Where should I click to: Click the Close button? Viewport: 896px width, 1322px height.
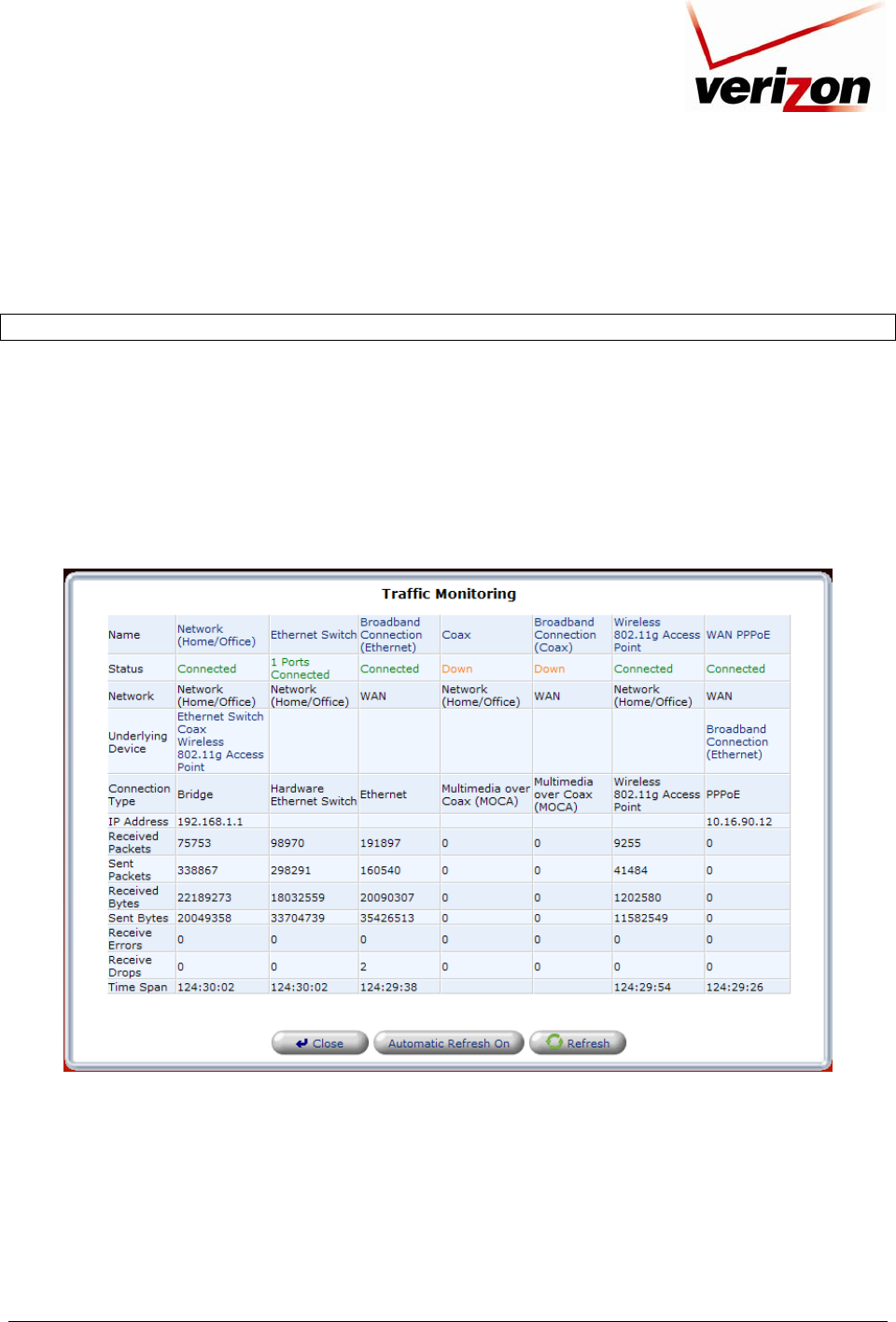coord(320,1043)
